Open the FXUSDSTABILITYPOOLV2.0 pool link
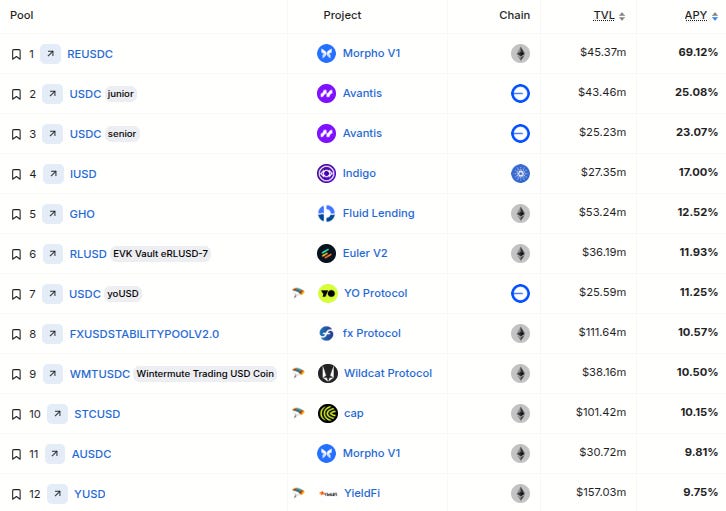 [144, 334]
